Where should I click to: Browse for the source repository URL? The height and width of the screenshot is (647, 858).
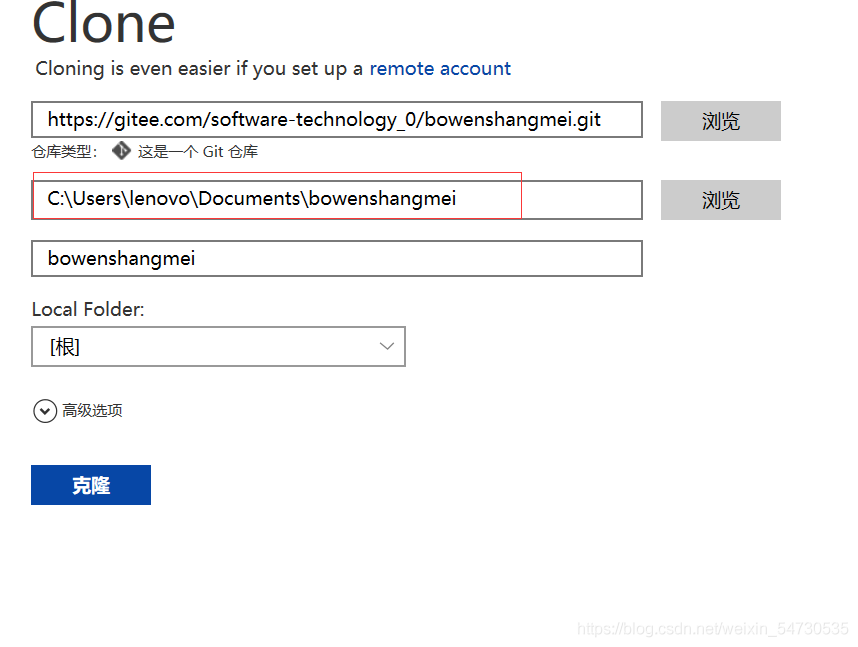coord(721,121)
